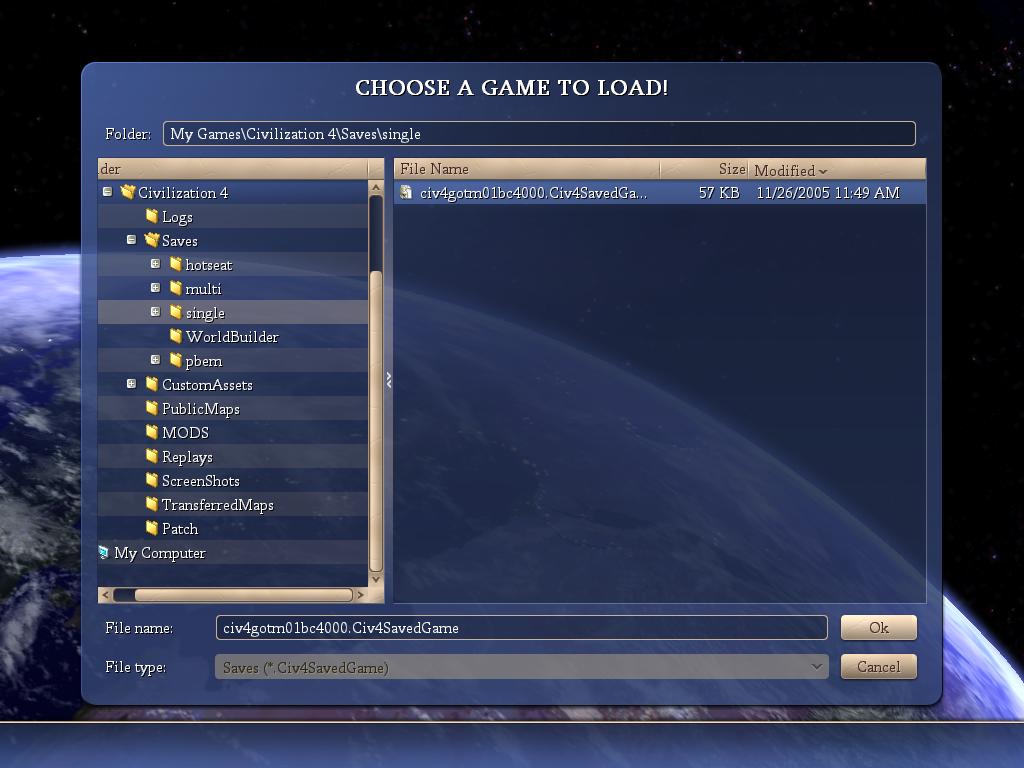Select the hotseat folder label
The image size is (1024, 768).
pos(209,264)
